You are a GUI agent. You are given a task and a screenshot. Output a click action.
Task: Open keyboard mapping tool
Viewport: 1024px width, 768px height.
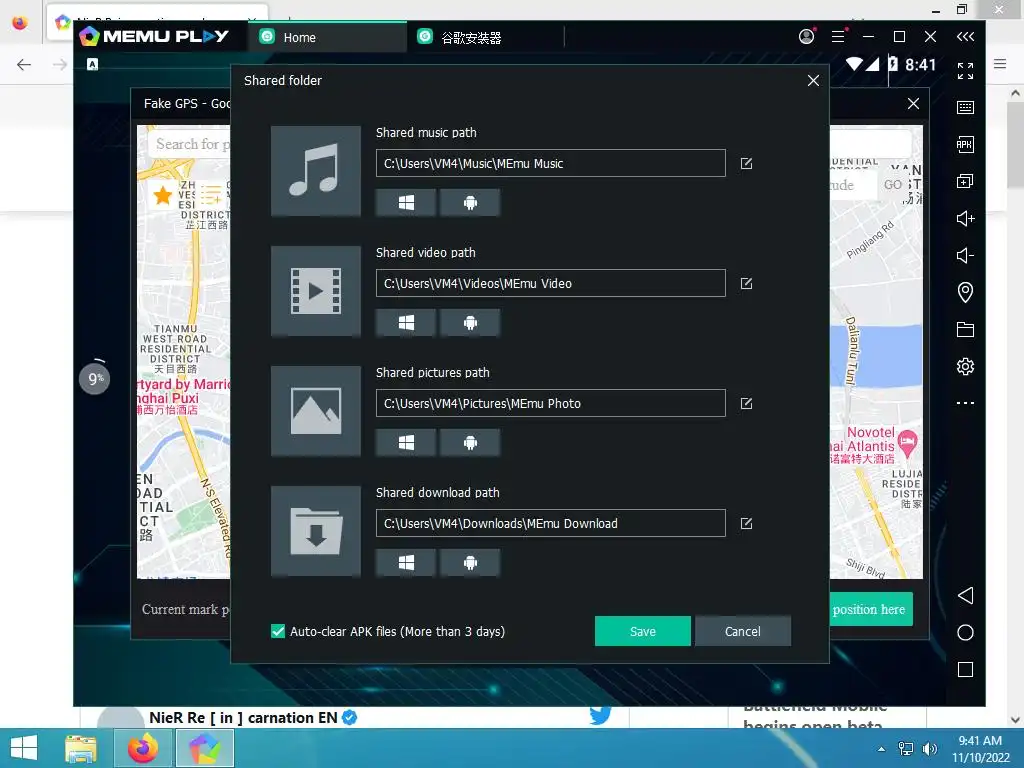965,108
